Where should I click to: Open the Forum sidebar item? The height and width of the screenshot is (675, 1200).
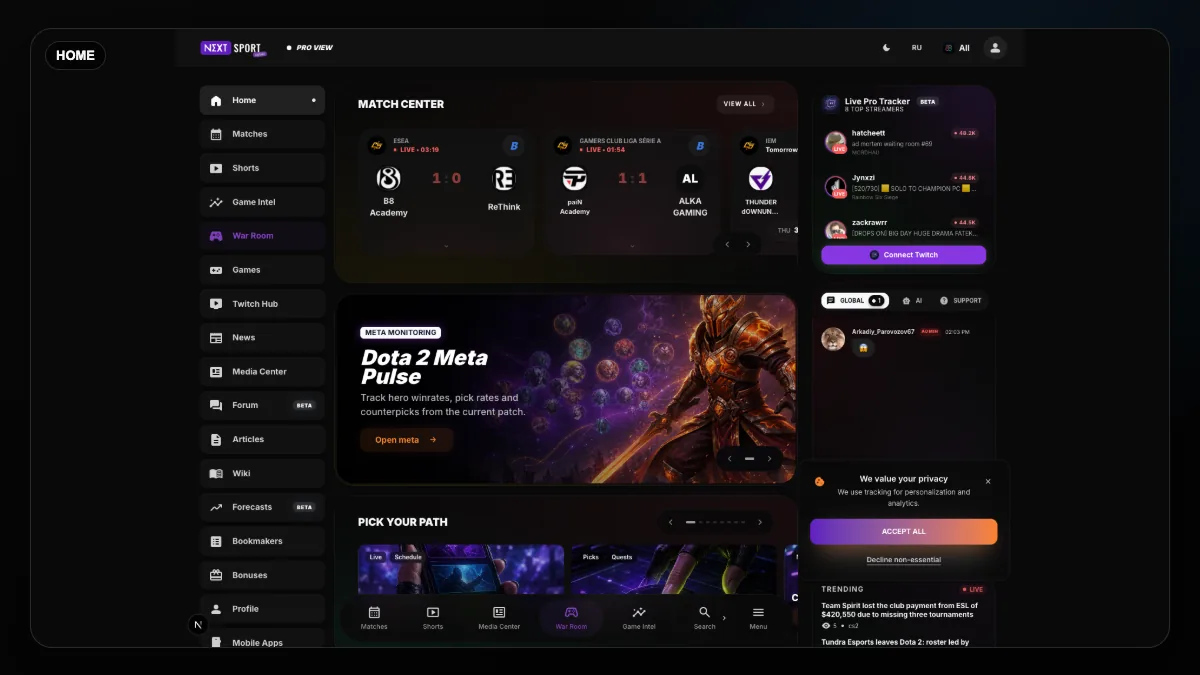click(x=262, y=405)
